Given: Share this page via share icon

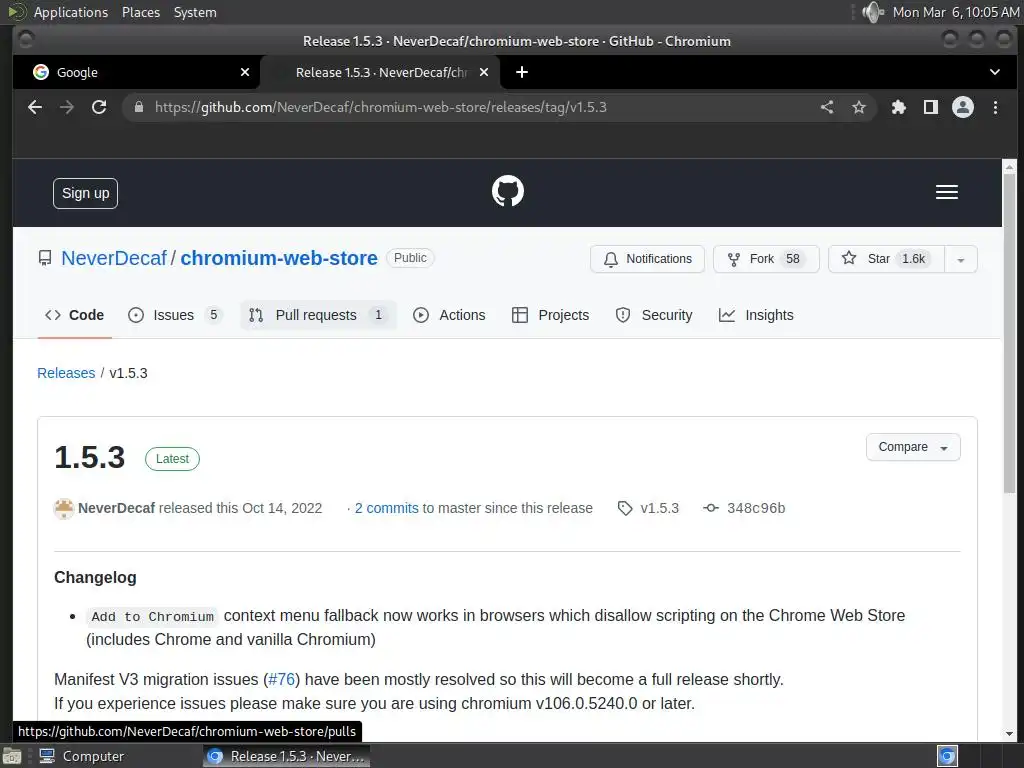Looking at the screenshot, I should 827,107.
